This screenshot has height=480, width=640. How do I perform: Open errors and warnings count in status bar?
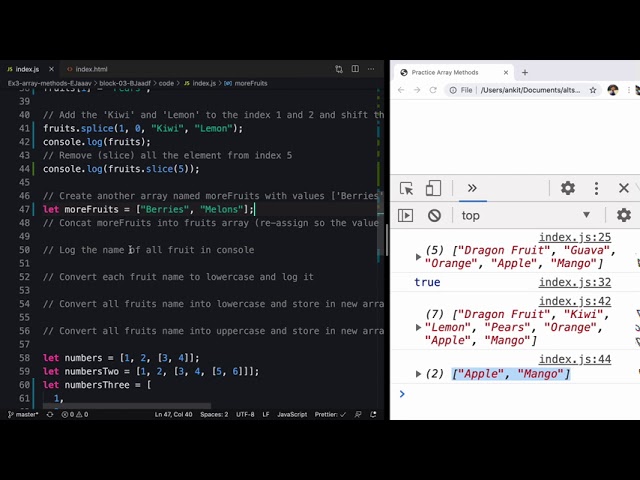click(x=75, y=414)
